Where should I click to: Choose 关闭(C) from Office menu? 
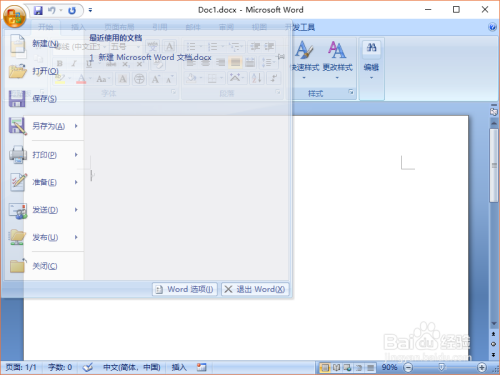point(44,266)
